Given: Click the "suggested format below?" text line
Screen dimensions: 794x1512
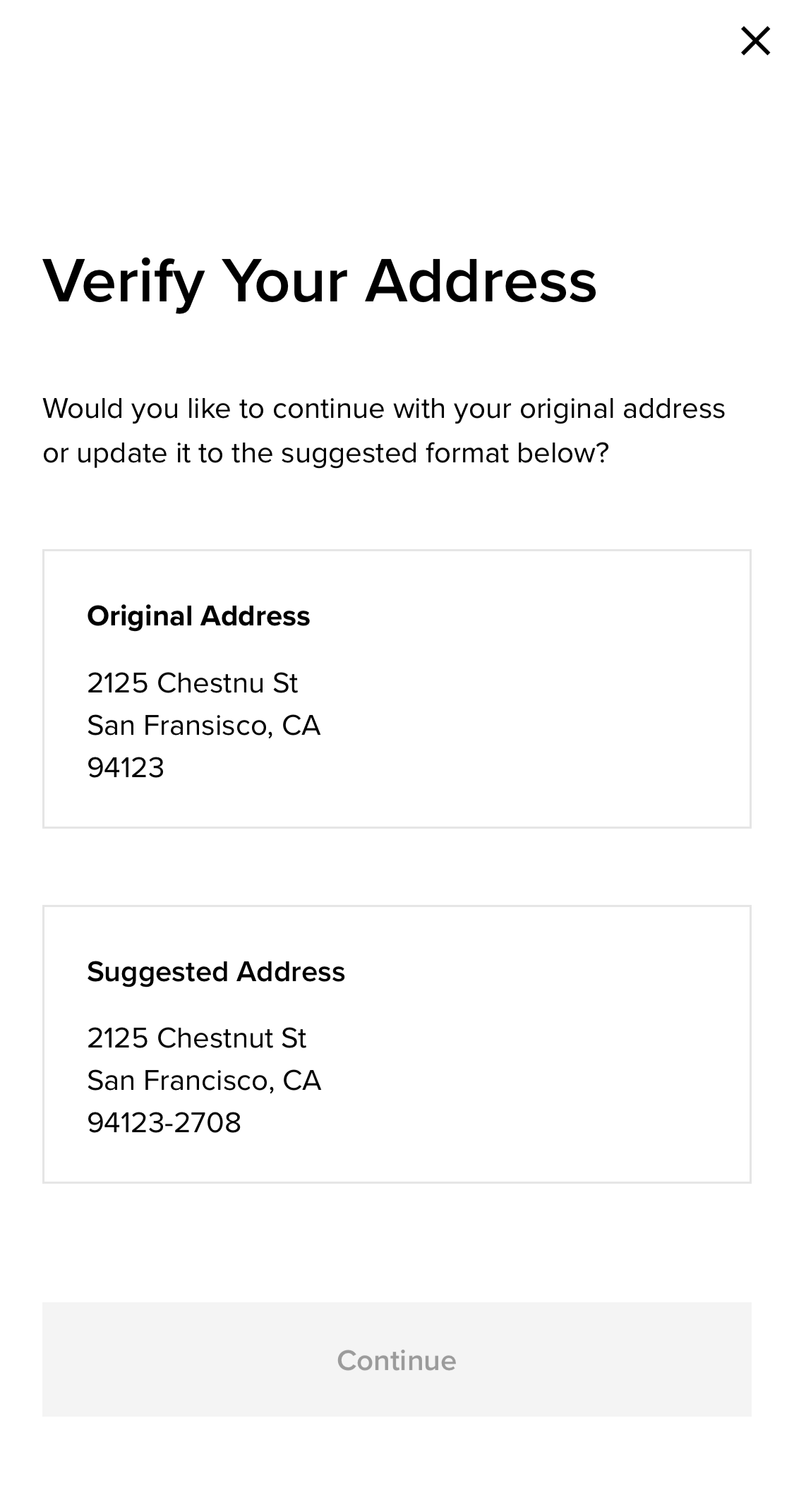Looking at the screenshot, I should [445, 453].
